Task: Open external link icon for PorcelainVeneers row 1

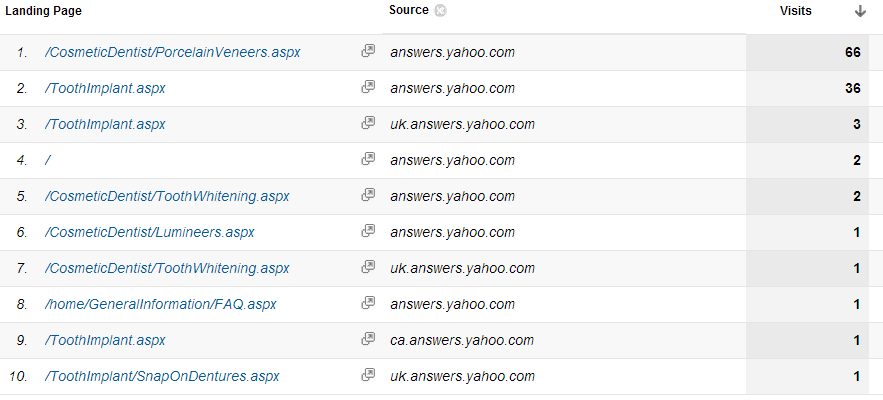Action: [368, 51]
